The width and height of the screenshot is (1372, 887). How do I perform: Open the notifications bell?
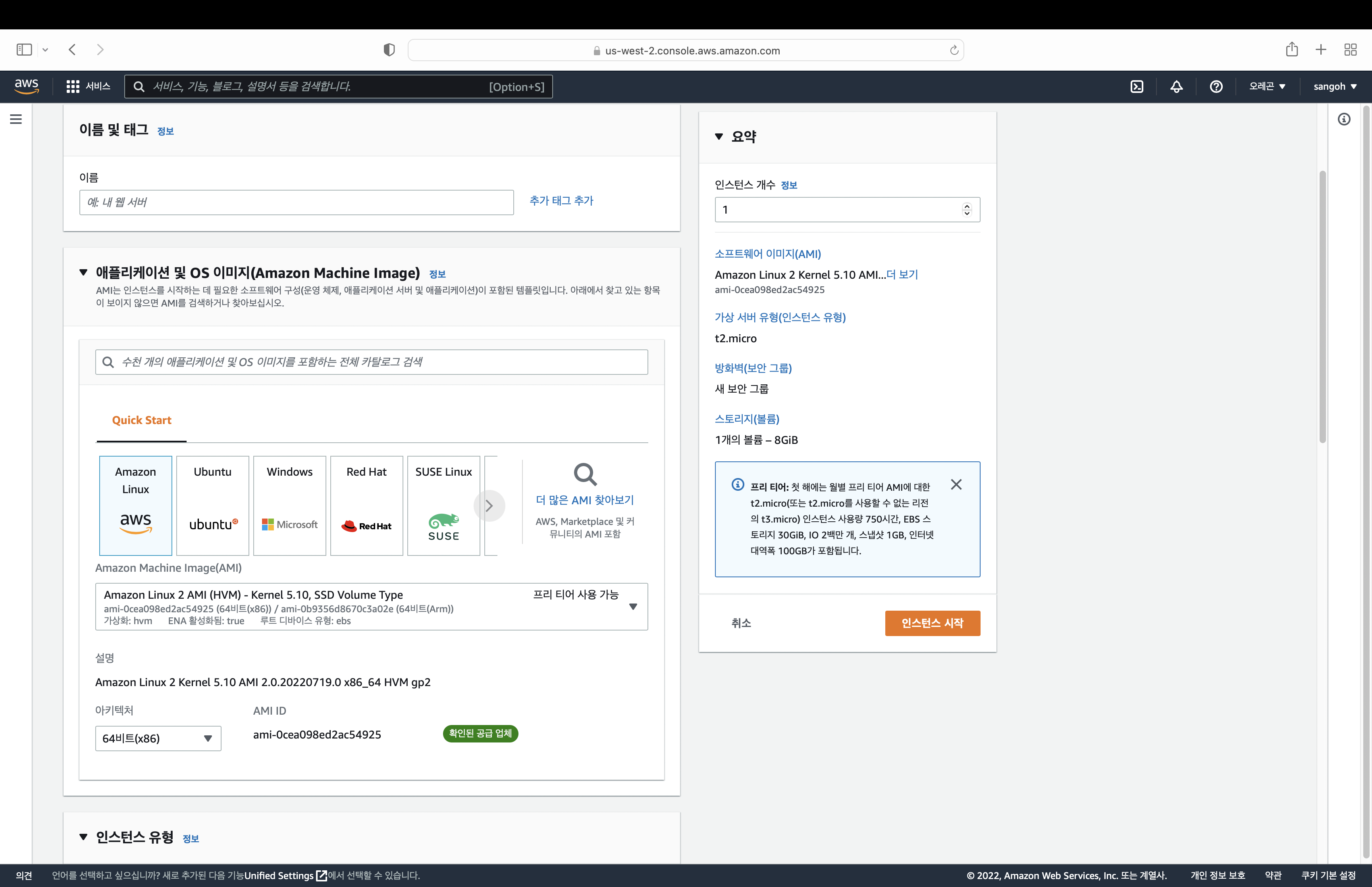pos(1176,87)
